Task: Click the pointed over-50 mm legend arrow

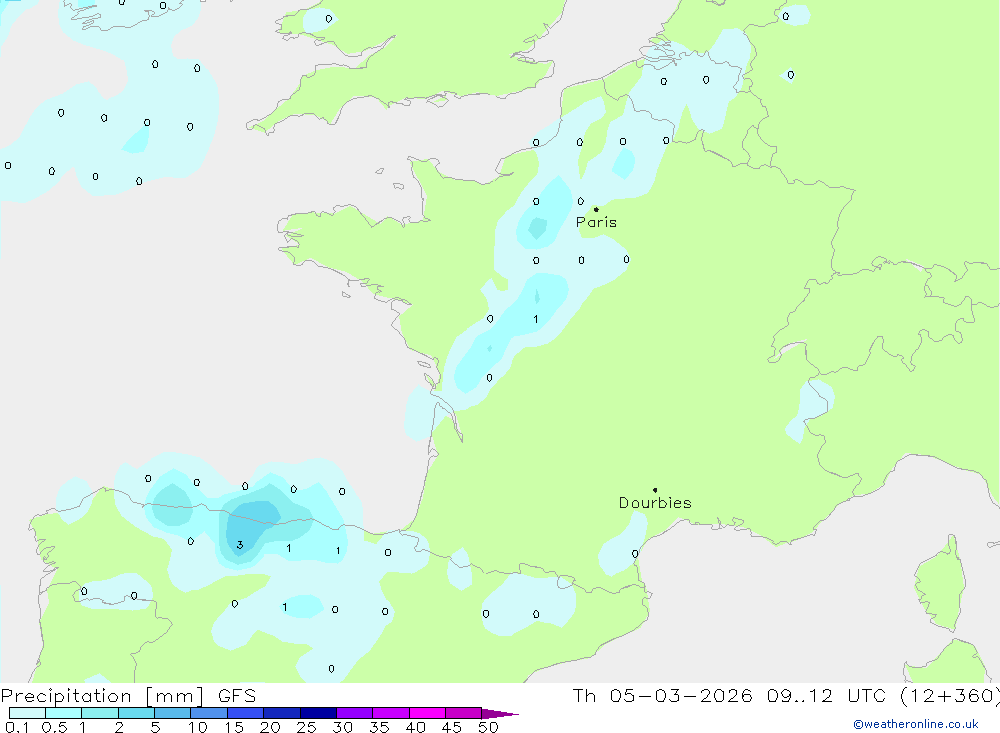Action: pyautogui.click(x=500, y=714)
